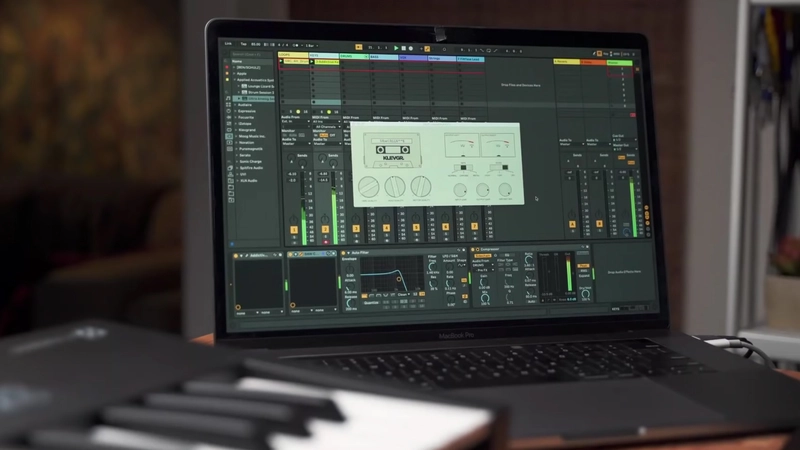Screen dimensions: 800x450
Task: Select the BASS track header
Action: 384,57
